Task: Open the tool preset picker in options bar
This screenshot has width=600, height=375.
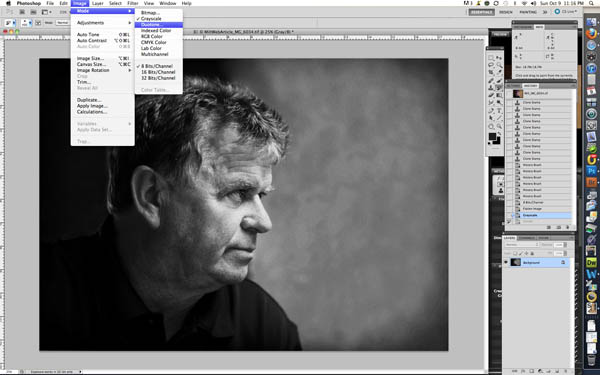Action: [x=10, y=23]
